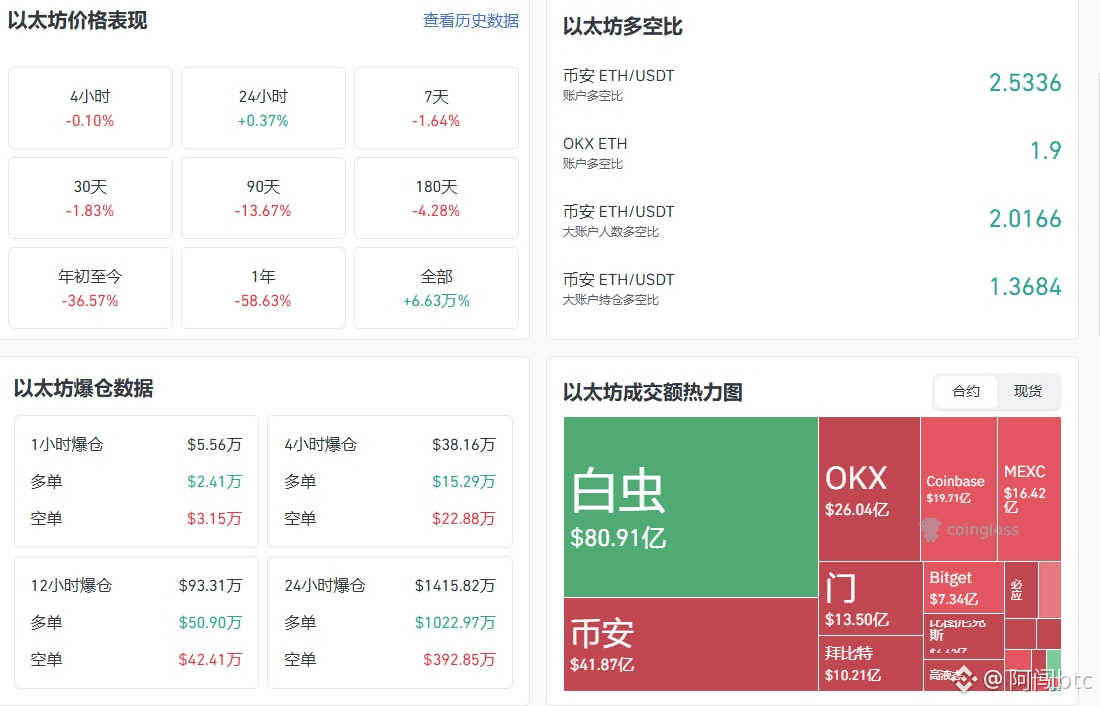1100x706 pixels.
Task: Click the 12小时 空单 $42.41万 value
Action: tap(210, 660)
